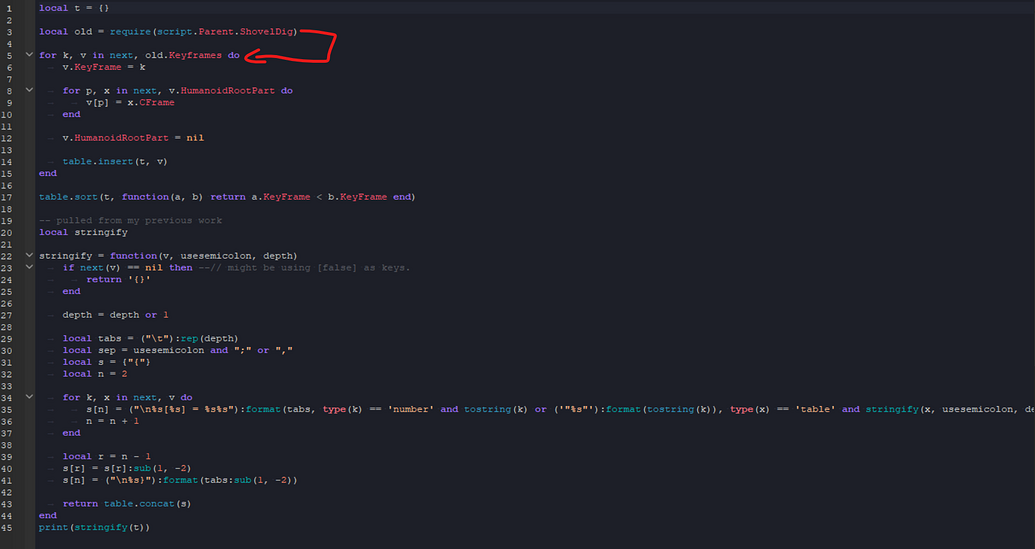Click 'table.insert(t, v)' on line 14

point(115,162)
